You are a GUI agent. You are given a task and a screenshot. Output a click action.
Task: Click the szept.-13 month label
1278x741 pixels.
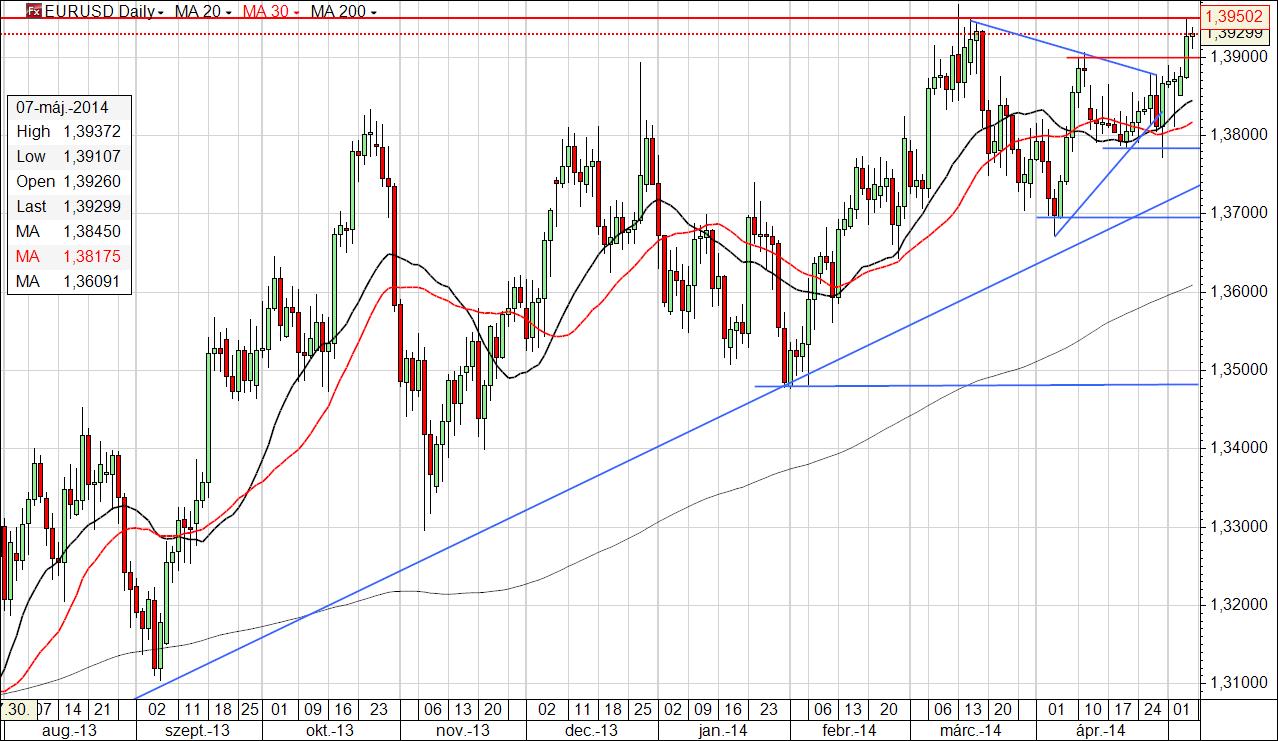pos(196,730)
